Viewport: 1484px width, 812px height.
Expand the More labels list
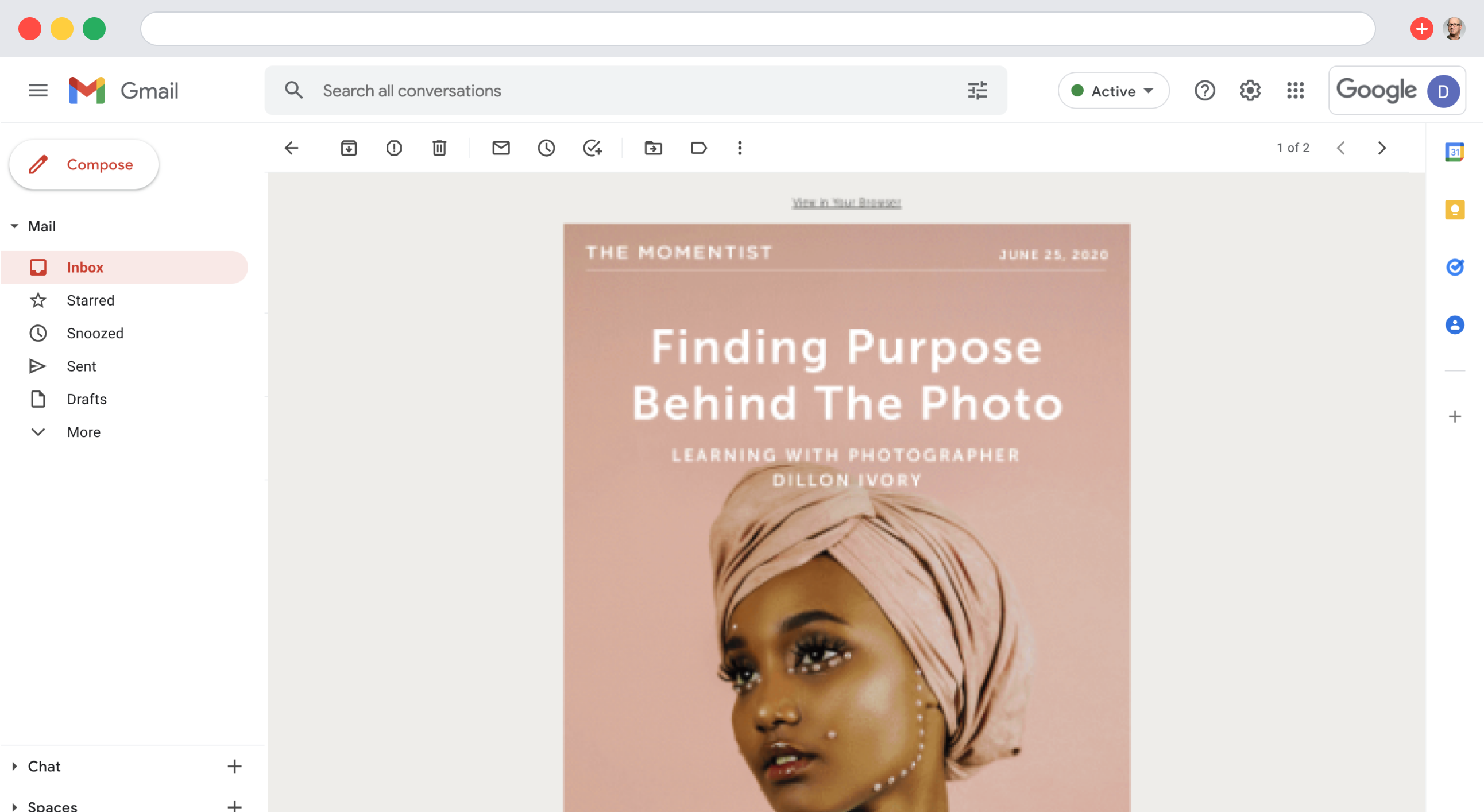83,432
